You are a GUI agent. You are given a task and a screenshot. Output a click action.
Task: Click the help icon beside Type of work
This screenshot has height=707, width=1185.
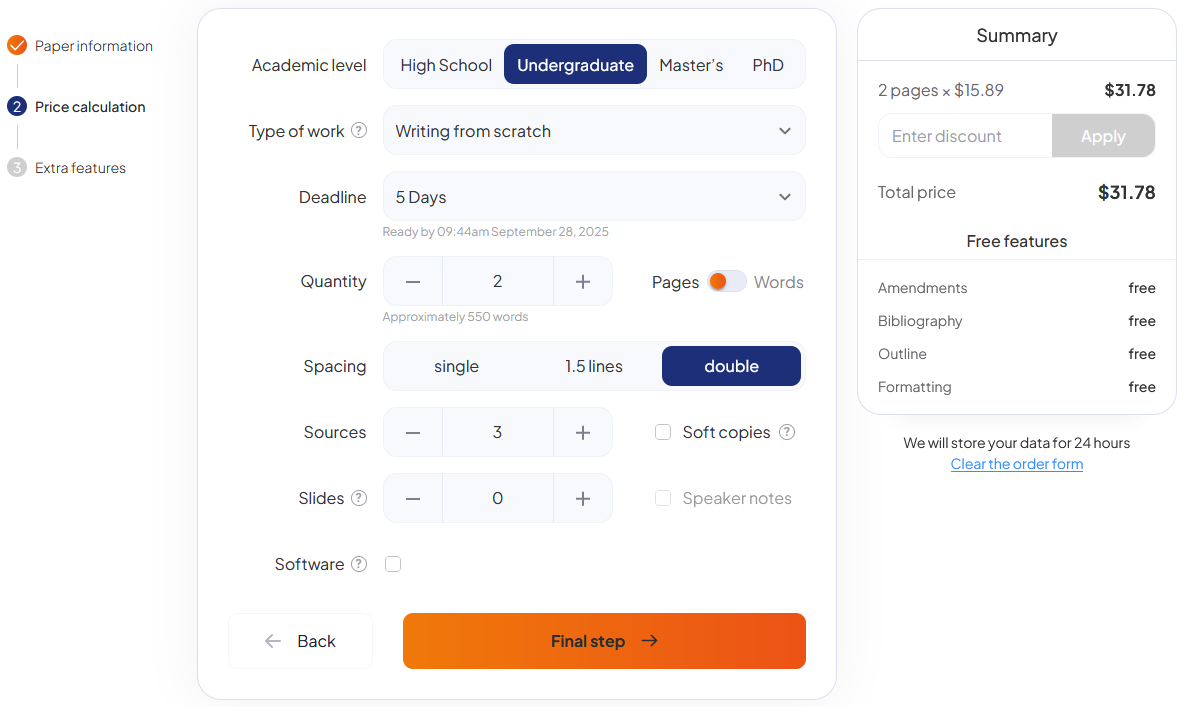point(359,131)
